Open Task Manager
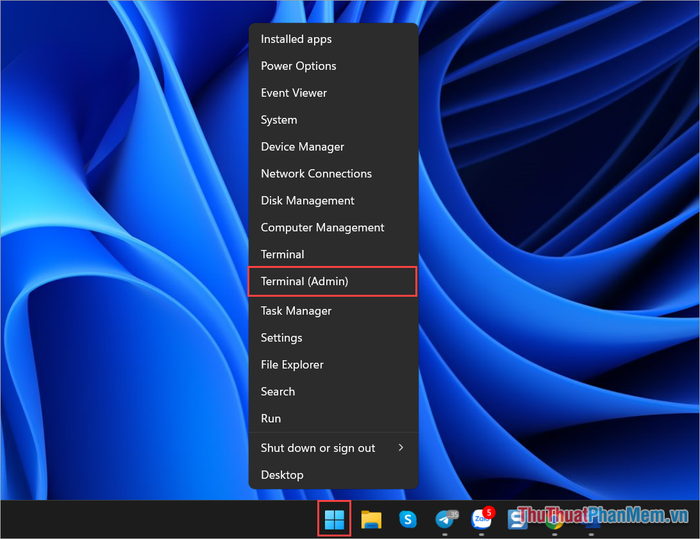Screen dimensions: 700x539 333,311
